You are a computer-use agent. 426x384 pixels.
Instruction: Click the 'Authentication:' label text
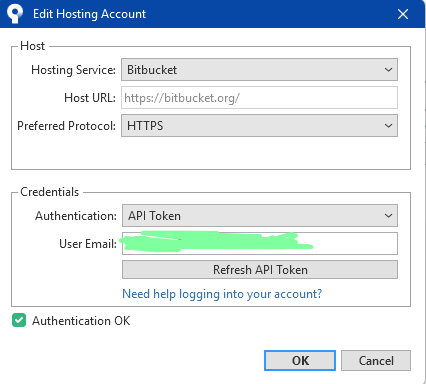pos(76,216)
